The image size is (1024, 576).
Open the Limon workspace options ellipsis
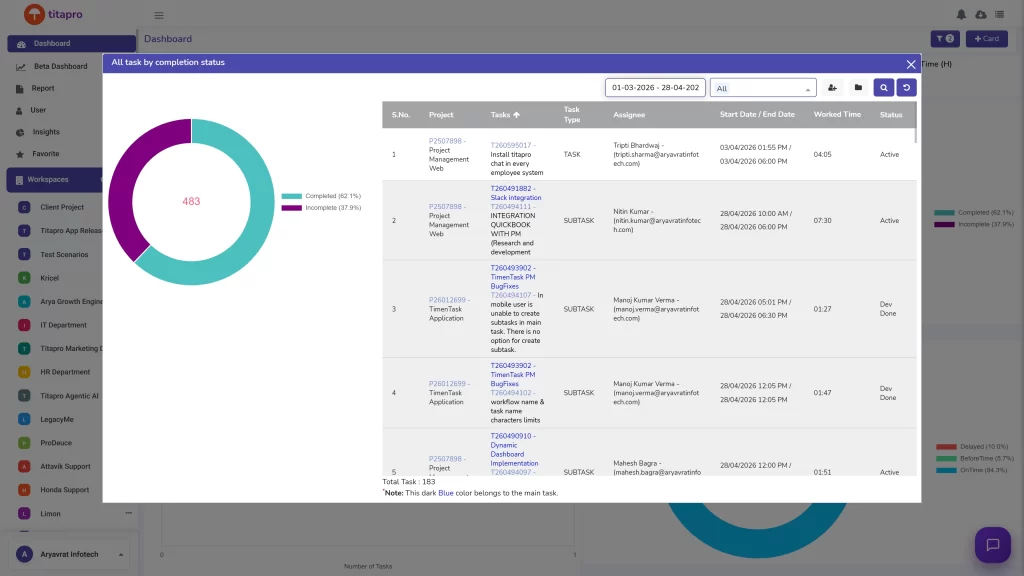pos(129,513)
